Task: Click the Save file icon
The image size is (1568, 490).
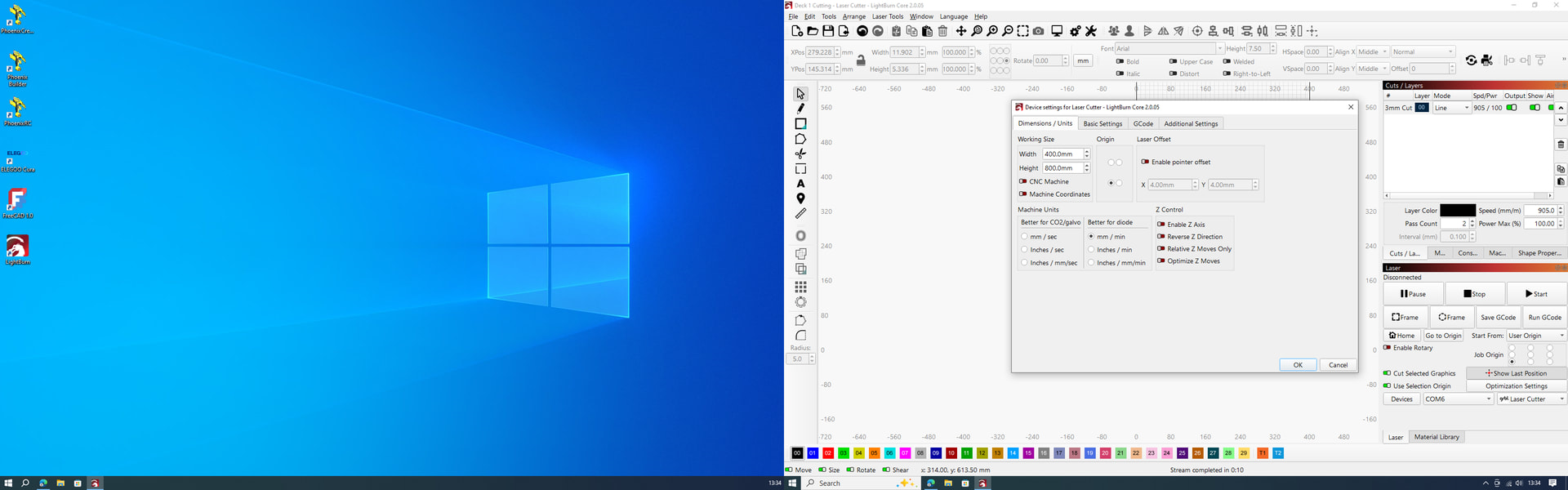Action: point(828,31)
